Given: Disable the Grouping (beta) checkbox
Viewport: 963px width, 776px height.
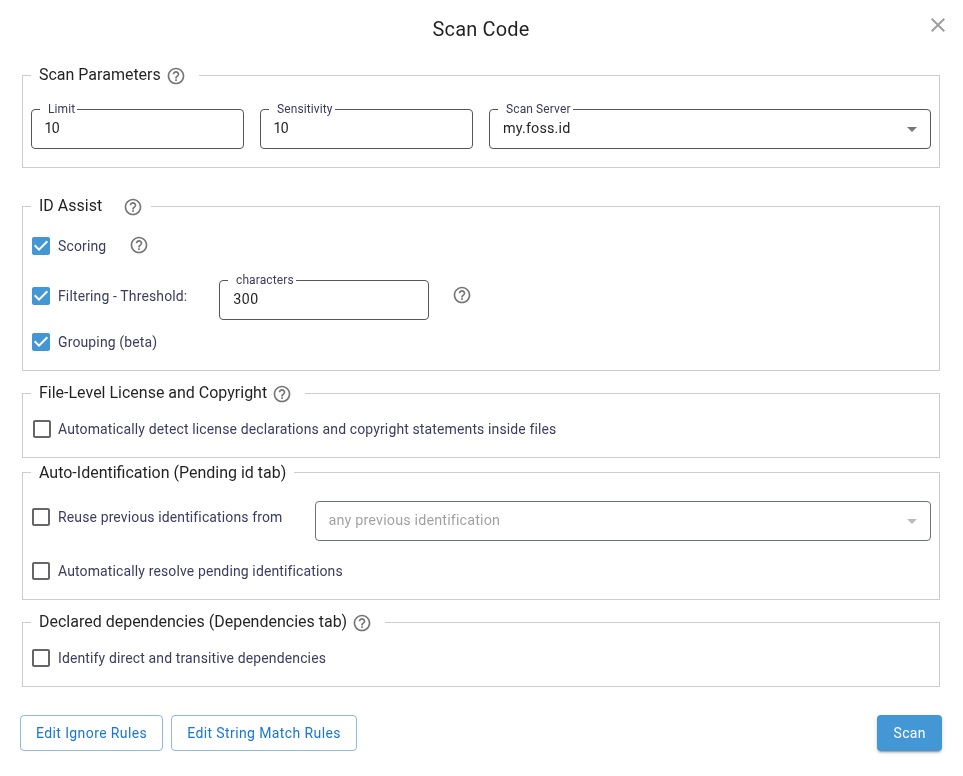Looking at the screenshot, I should 41,342.
